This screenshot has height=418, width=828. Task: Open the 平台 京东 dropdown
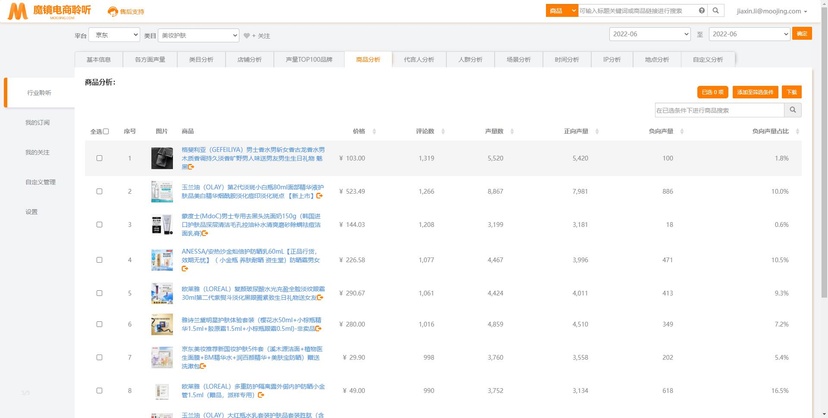tap(114, 35)
